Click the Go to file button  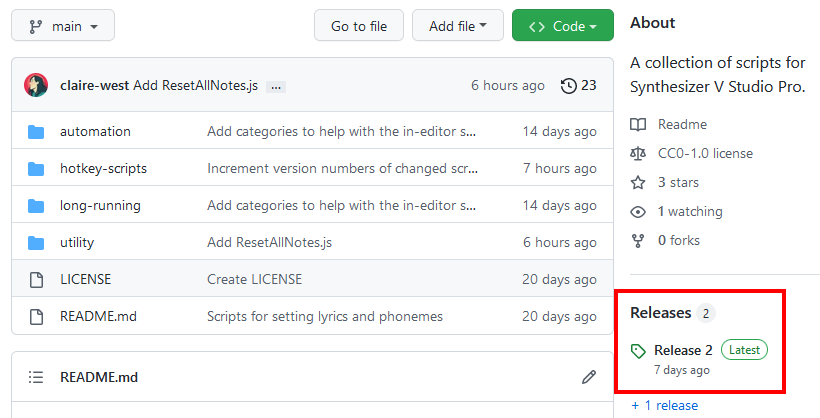(358, 26)
